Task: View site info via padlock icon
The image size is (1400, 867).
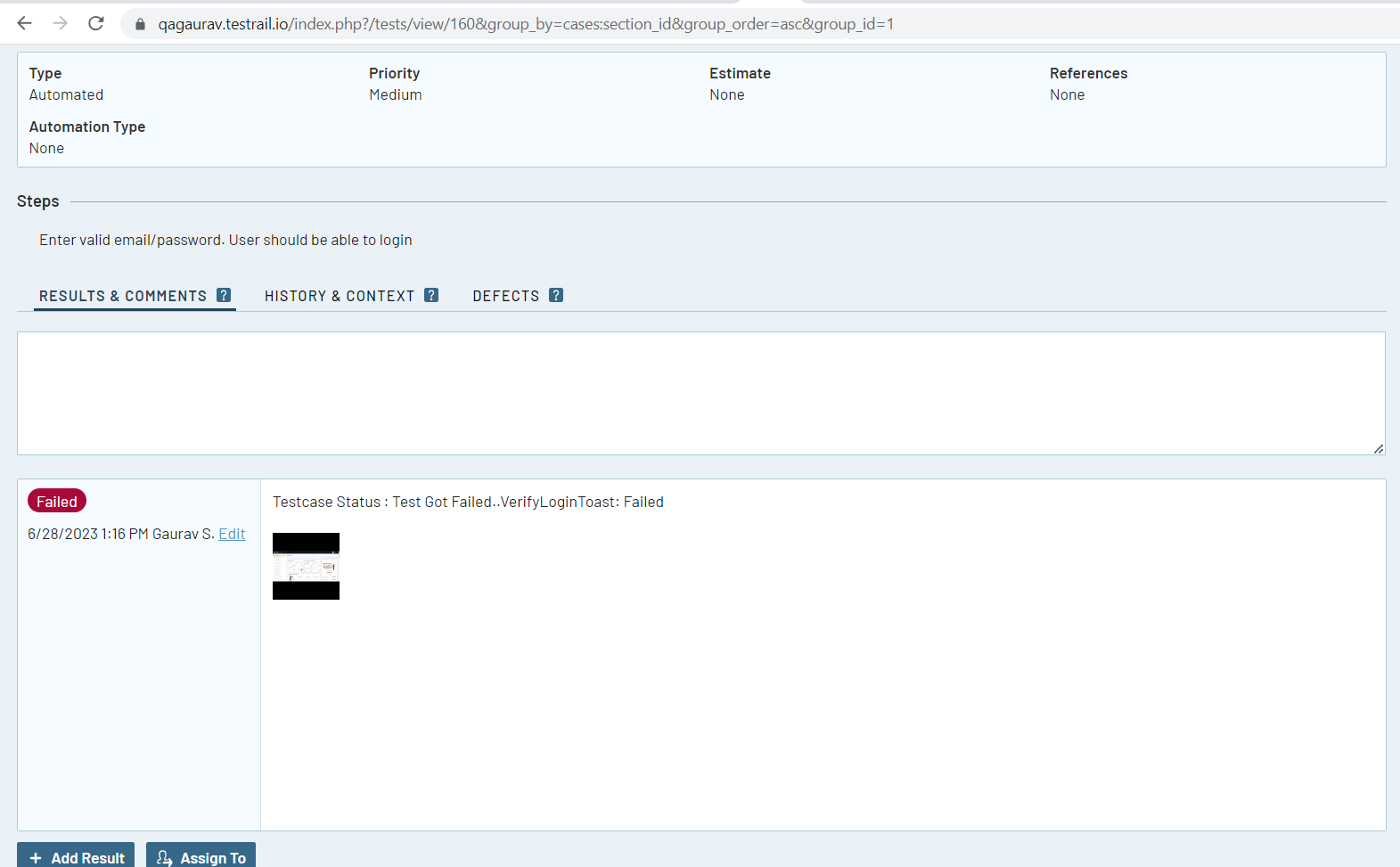Action: point(140,24)
